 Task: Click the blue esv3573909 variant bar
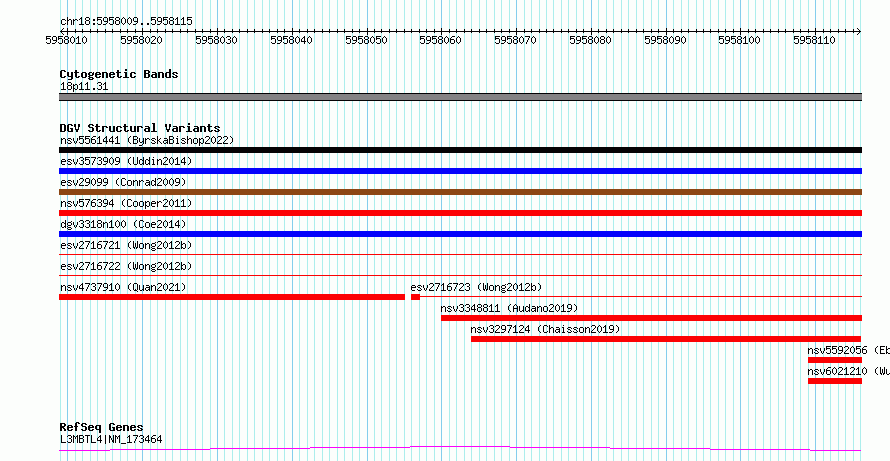[x=460, y=171]
